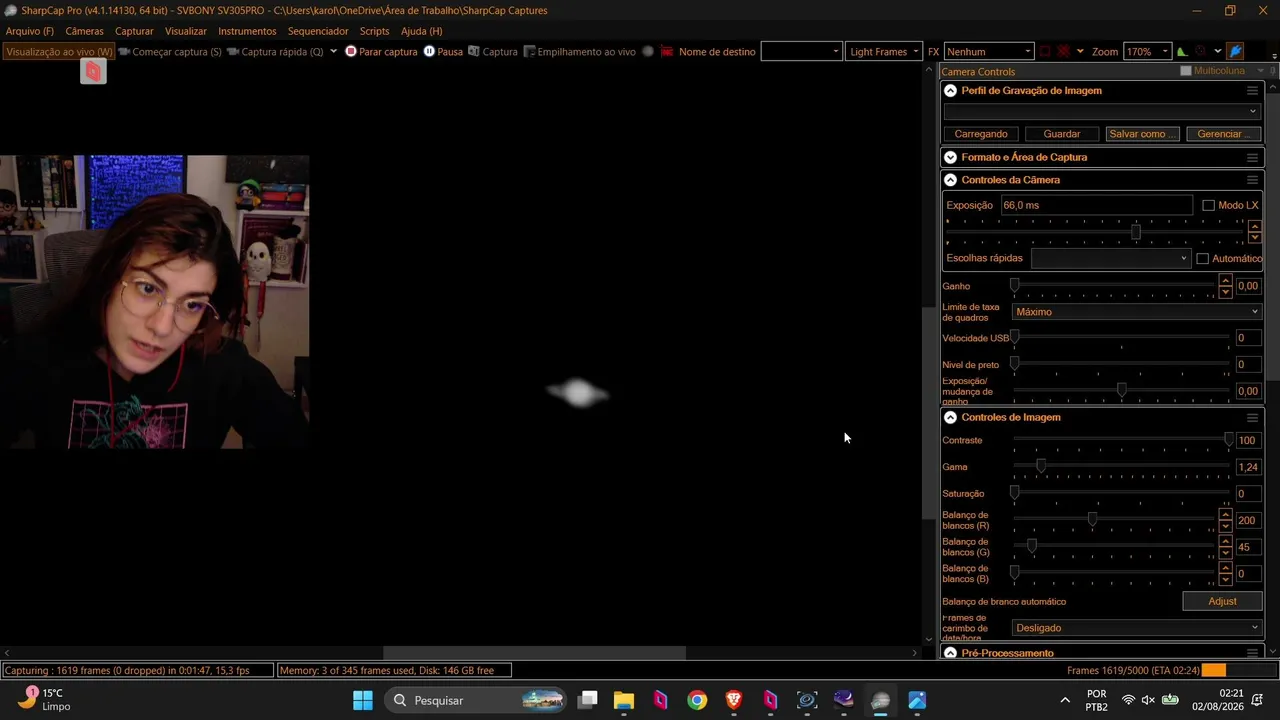Click the Salvar como button

coord(1143,134)
